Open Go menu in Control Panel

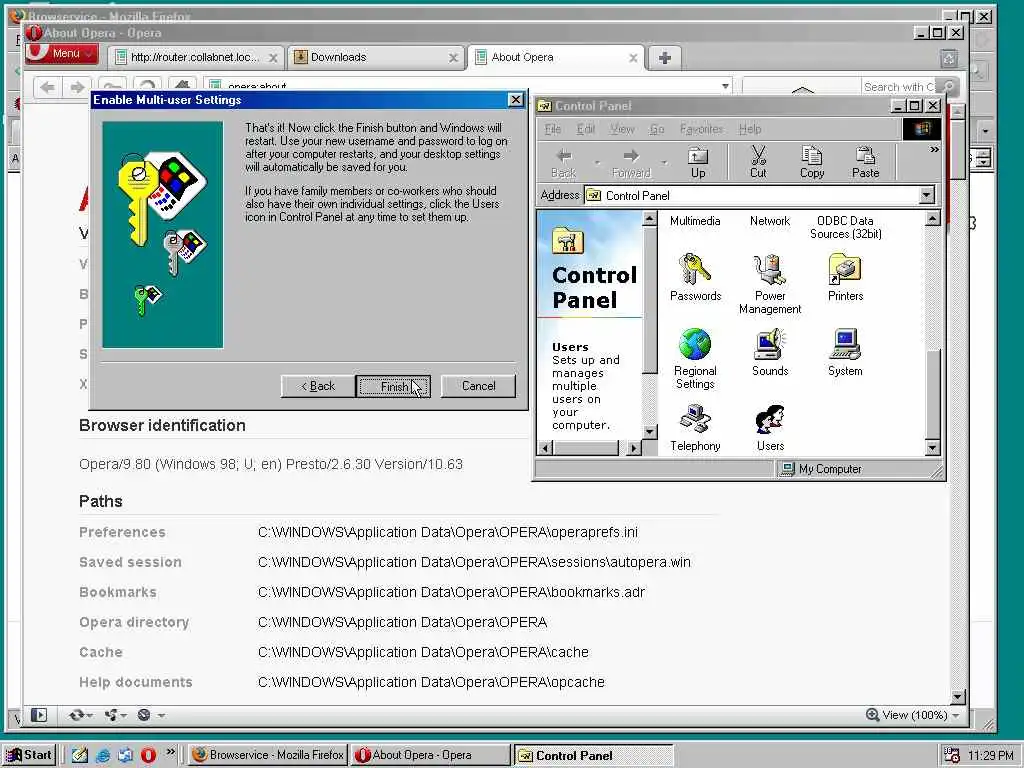pos(656,129)
